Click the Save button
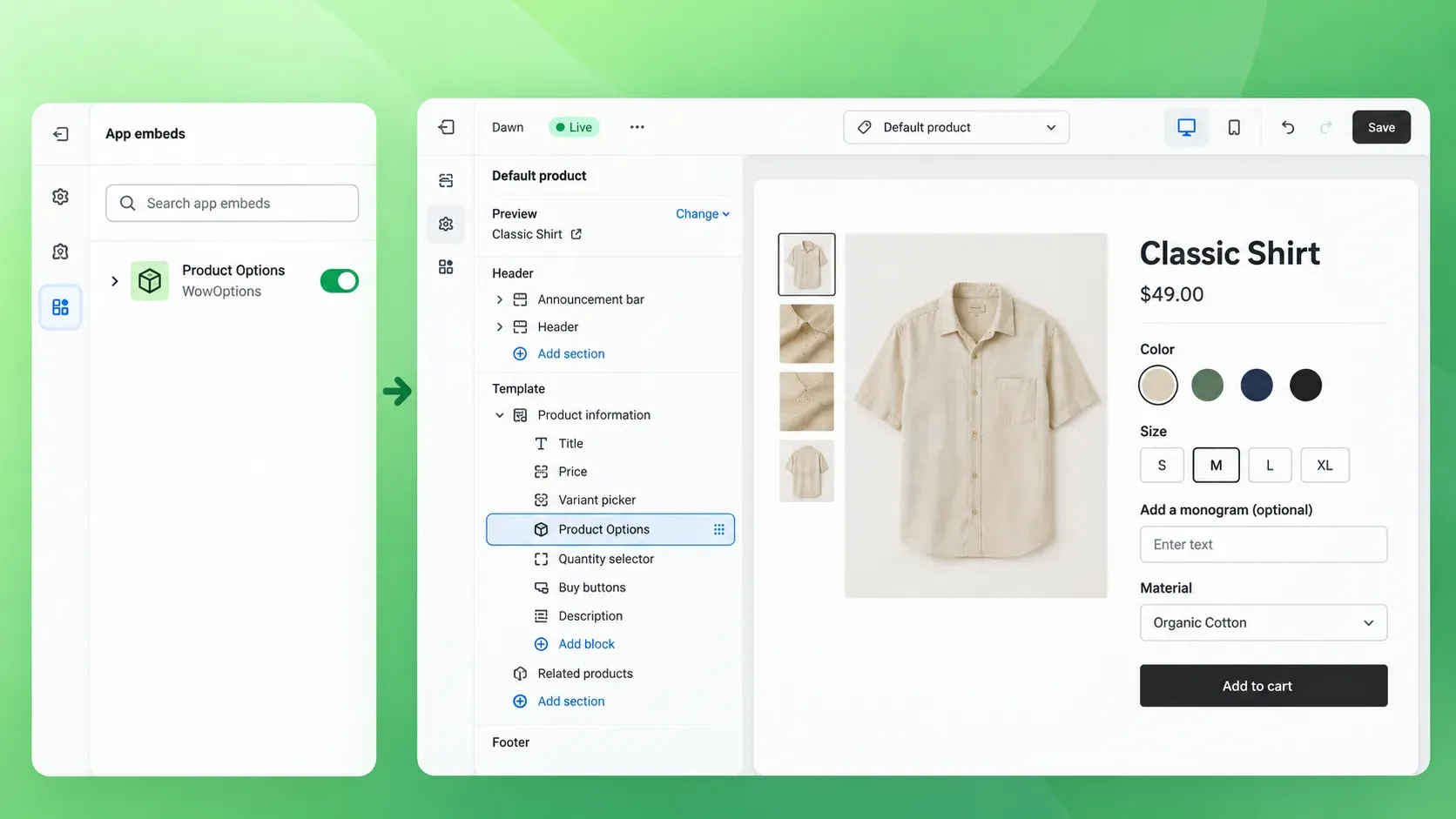 point(1381,127)
